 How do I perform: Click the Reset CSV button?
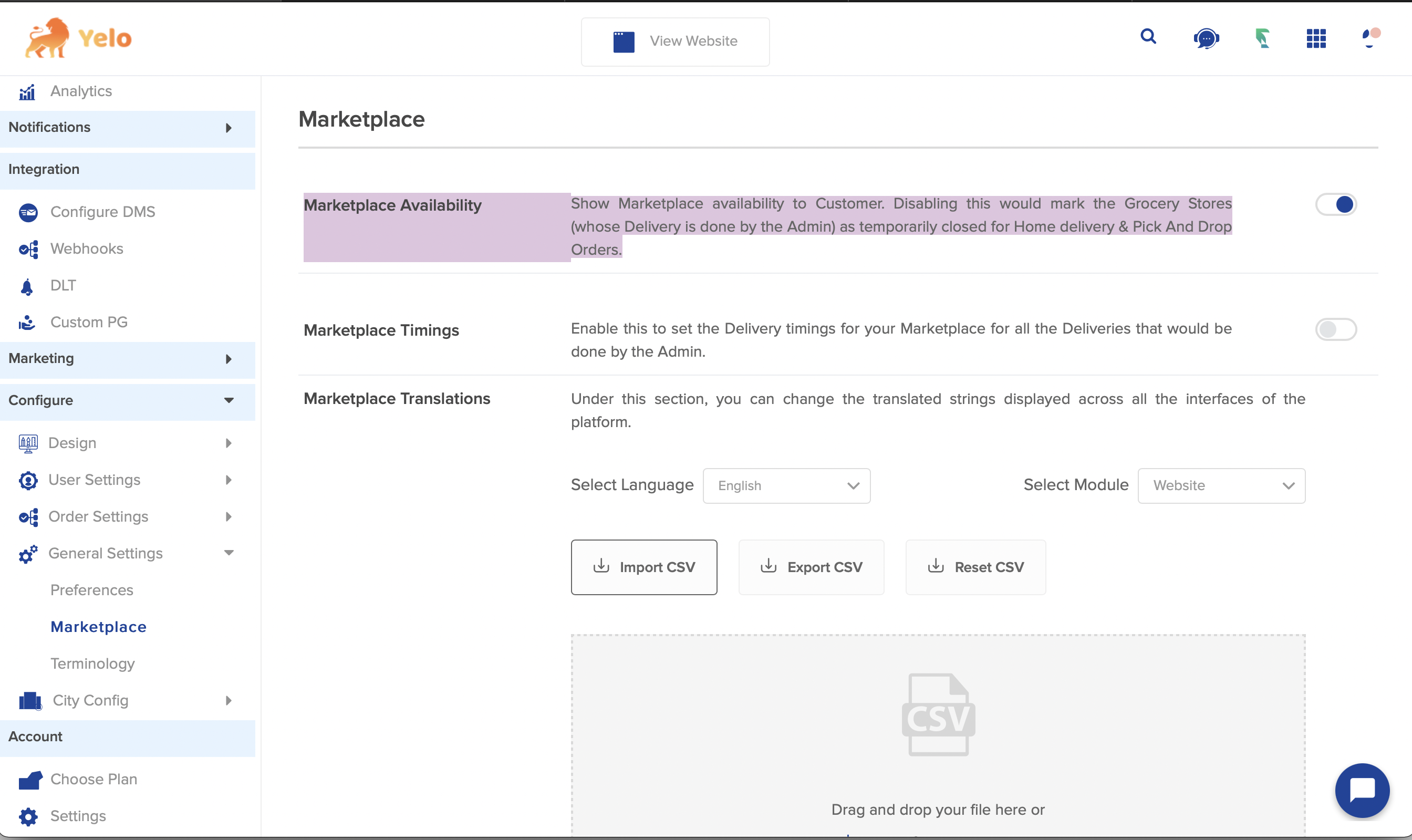click(x=975, y=567)
